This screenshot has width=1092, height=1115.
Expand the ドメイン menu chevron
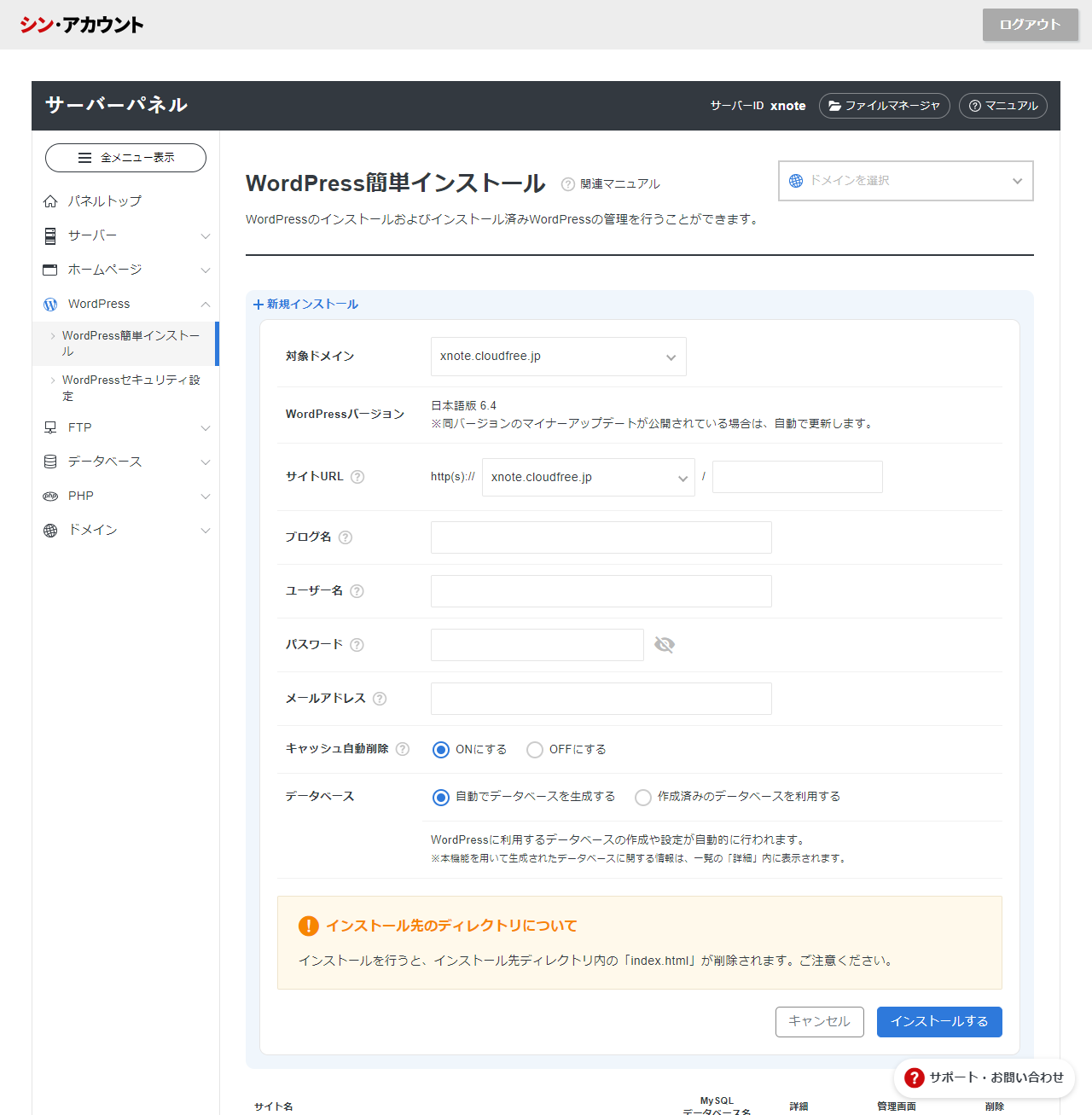click(206, 531)
